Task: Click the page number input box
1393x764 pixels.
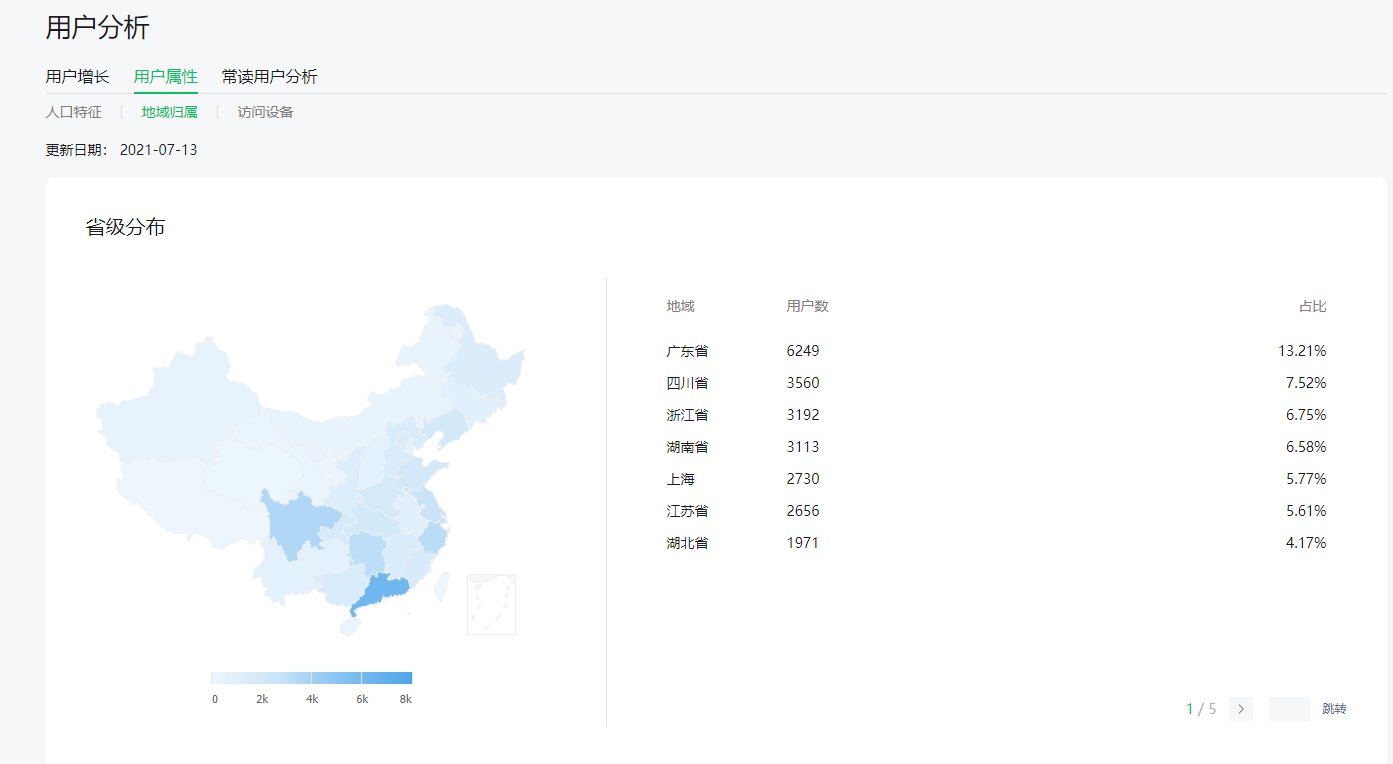Action: click(1289, 709)
